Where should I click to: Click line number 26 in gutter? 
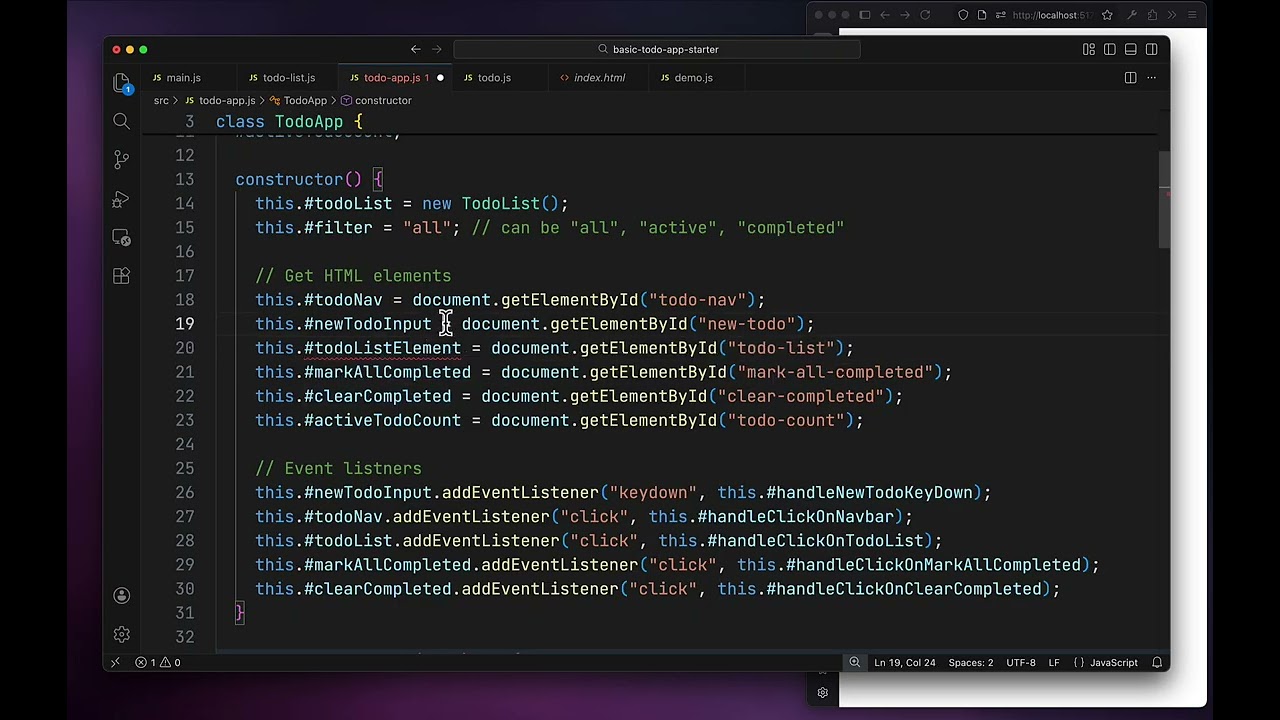point(185,492)
